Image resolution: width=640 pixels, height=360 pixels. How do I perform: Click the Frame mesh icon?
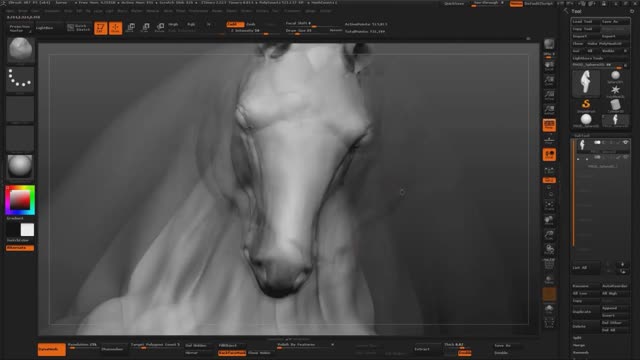(x=549, y=205)
